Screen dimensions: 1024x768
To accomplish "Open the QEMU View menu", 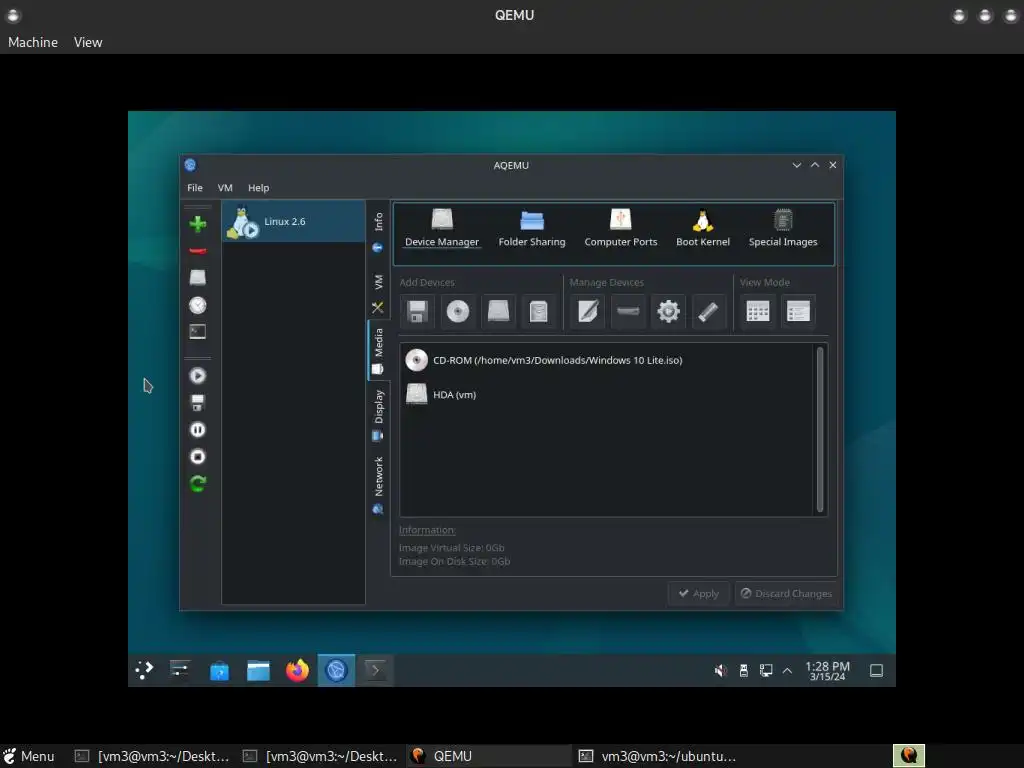I will tap(88, 42).
